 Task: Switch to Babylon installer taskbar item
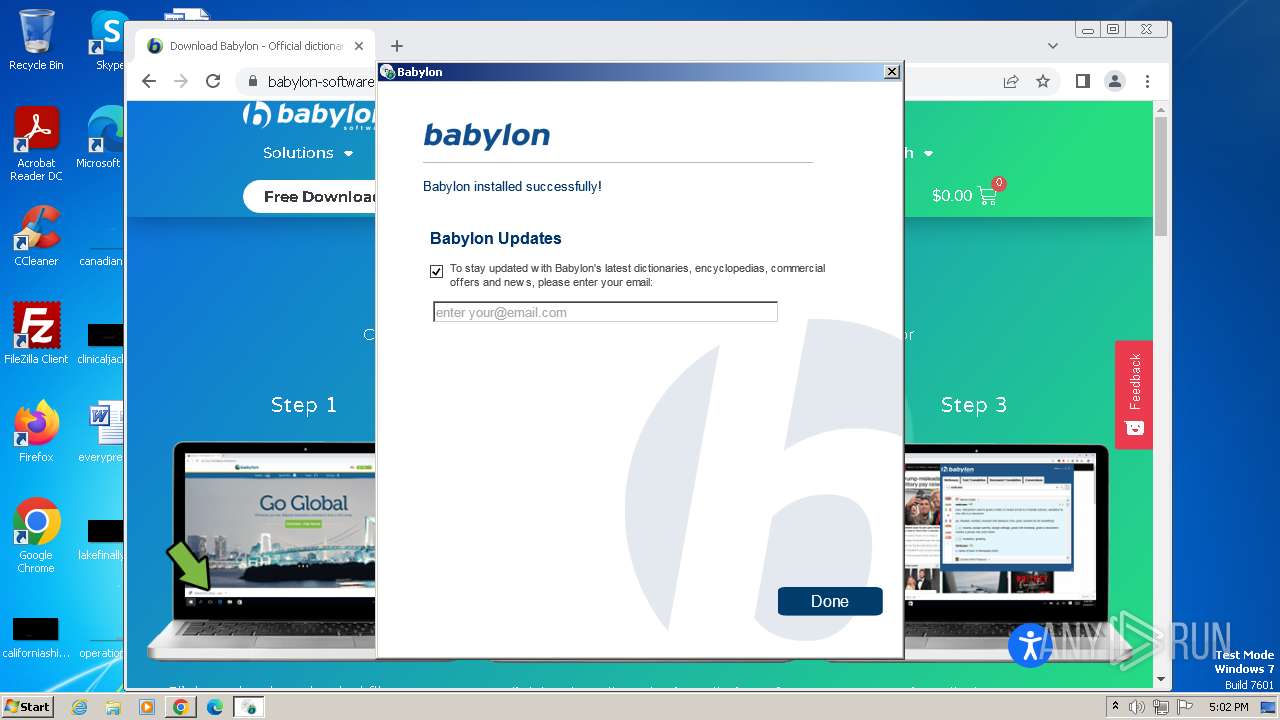pyautogui.click(x=249, y=707)
